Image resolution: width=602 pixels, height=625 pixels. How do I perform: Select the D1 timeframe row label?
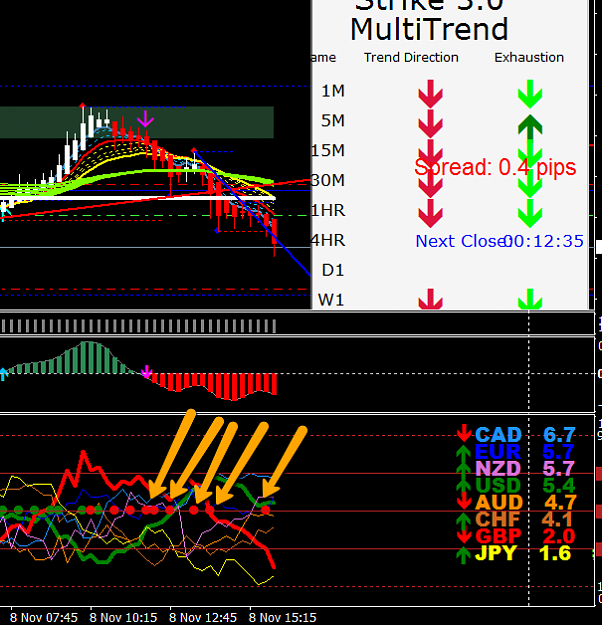pyautogui.click(x=333, y=270)
